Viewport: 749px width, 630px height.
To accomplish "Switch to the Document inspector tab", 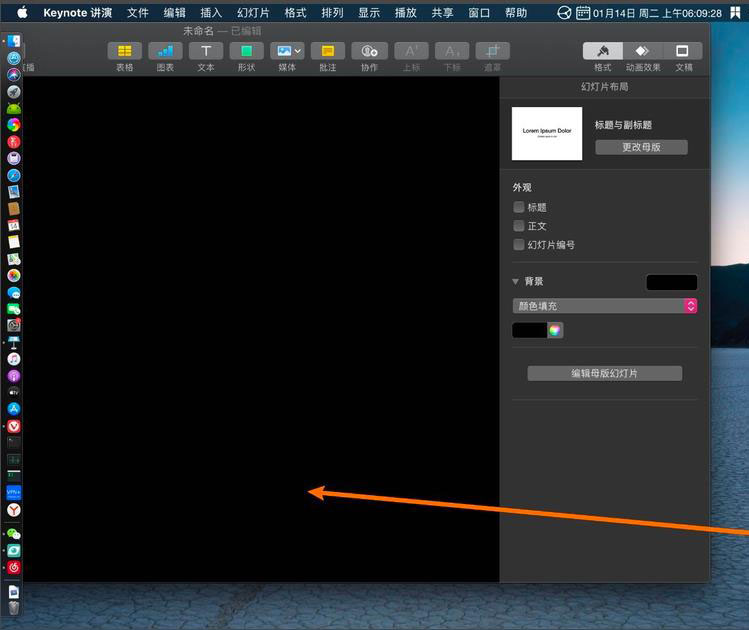I will [683, 51].
